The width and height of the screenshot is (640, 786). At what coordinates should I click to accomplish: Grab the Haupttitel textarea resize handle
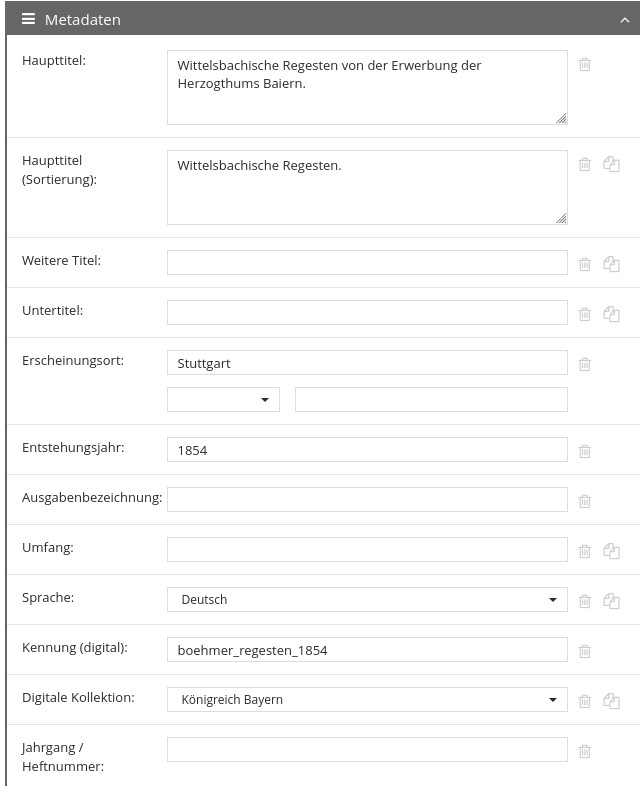(x=561, y=118)
